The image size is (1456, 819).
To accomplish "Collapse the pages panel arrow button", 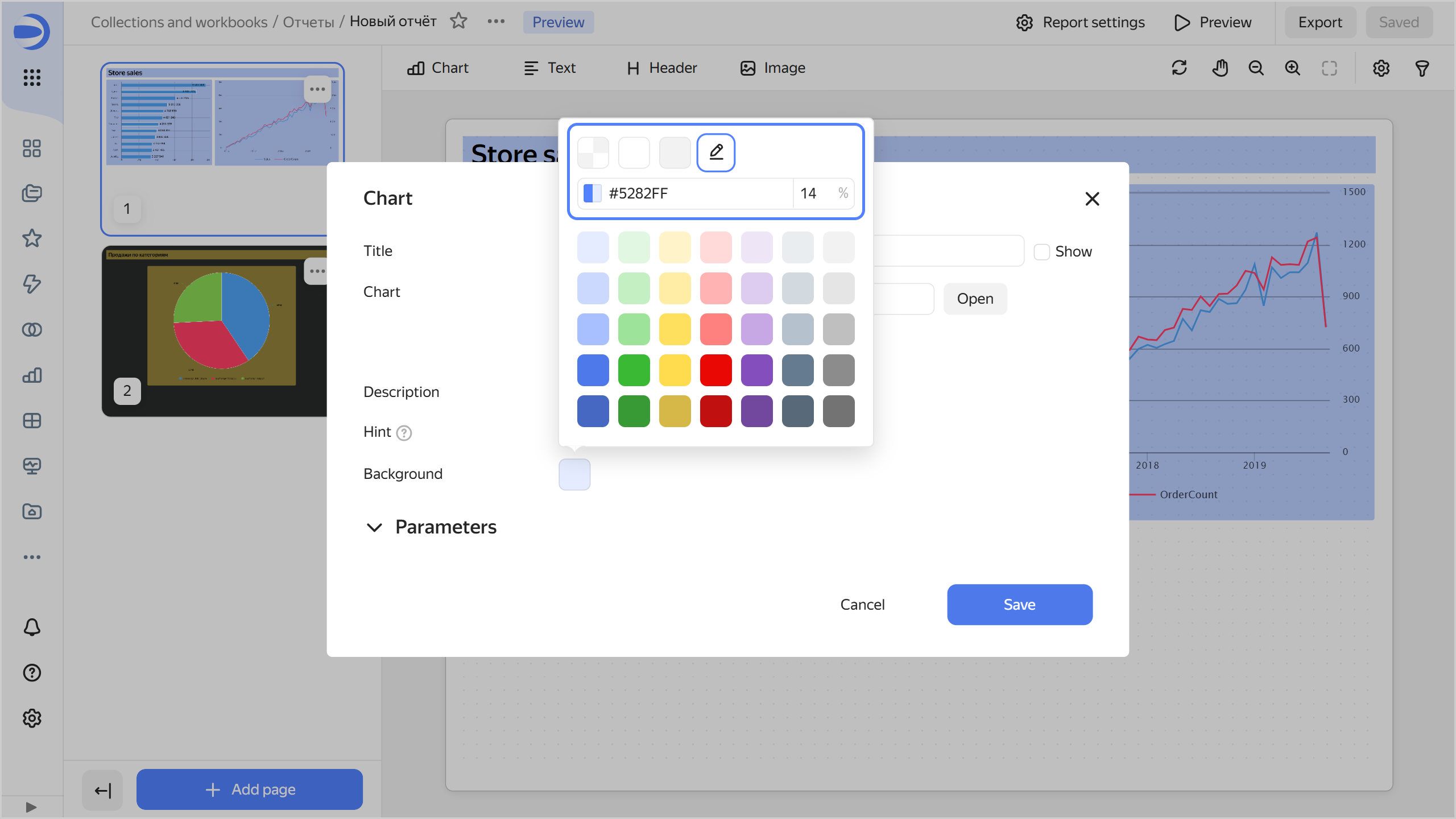I will [x=102, y=790].
